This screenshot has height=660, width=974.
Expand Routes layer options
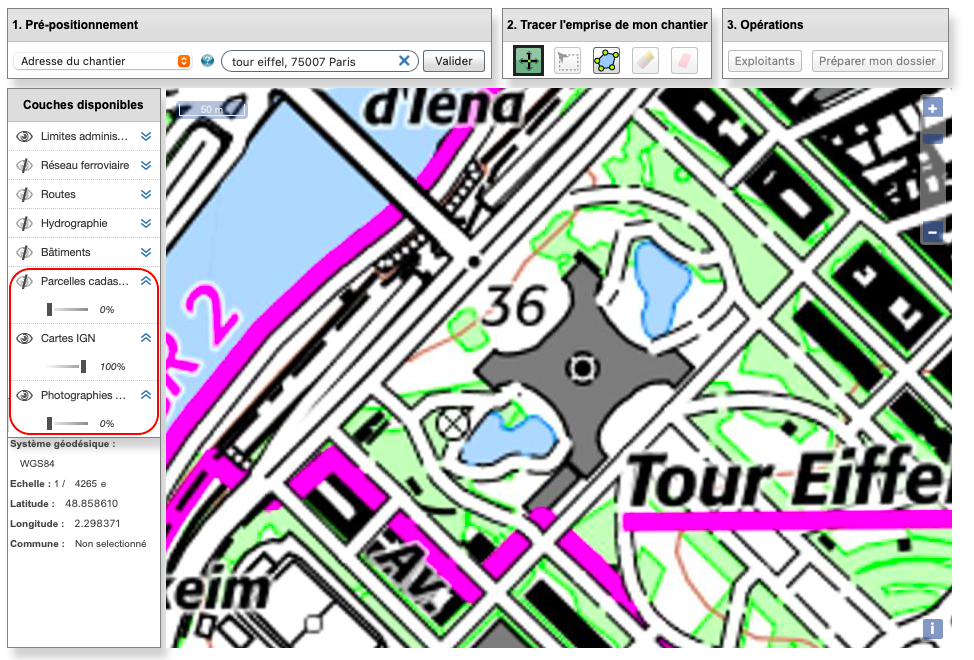pyautogui.click(x=146, y=194)
